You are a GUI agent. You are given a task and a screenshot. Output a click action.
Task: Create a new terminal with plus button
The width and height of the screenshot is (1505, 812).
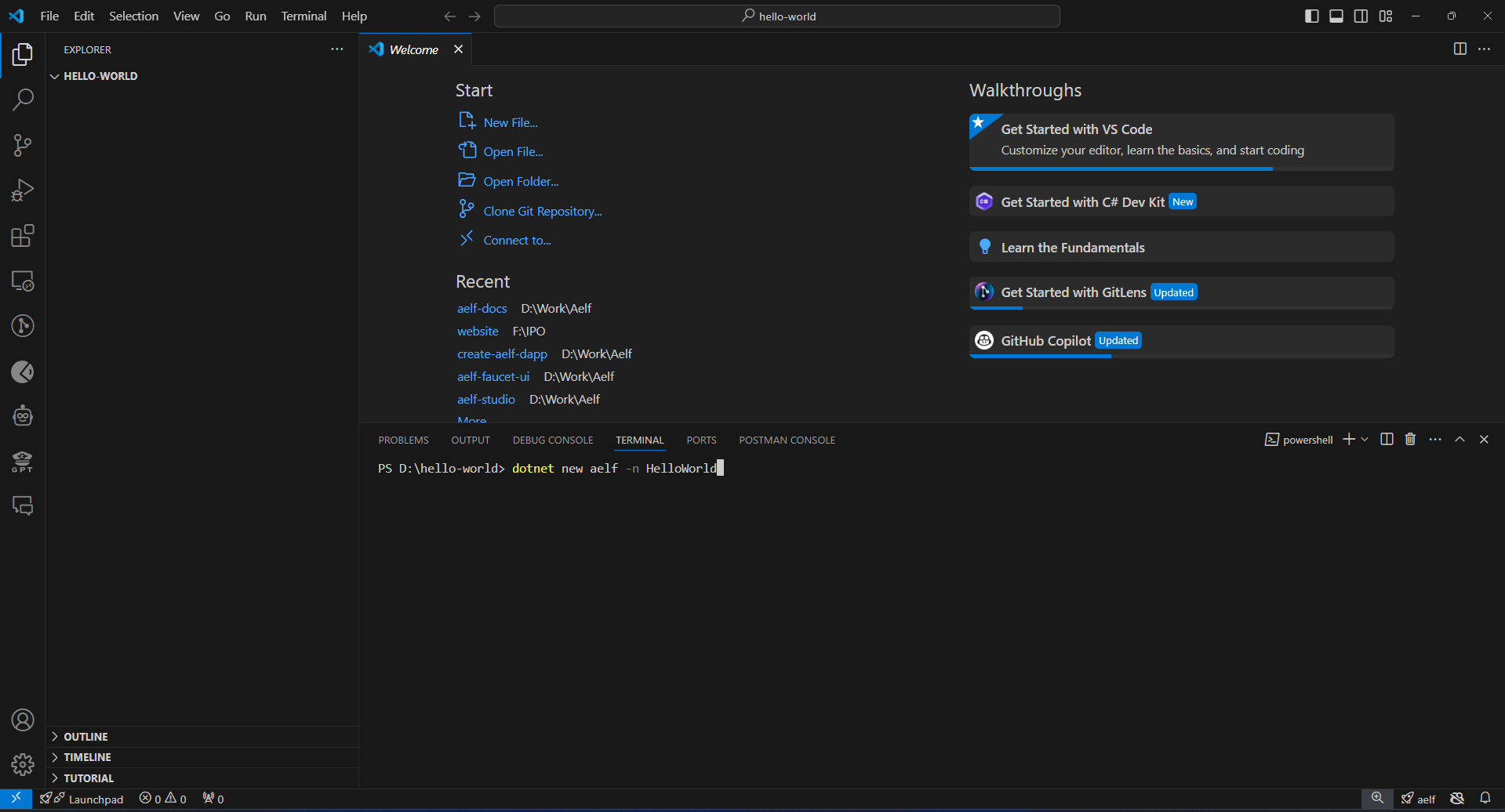pyautogui.click(x=1349, y=440)
